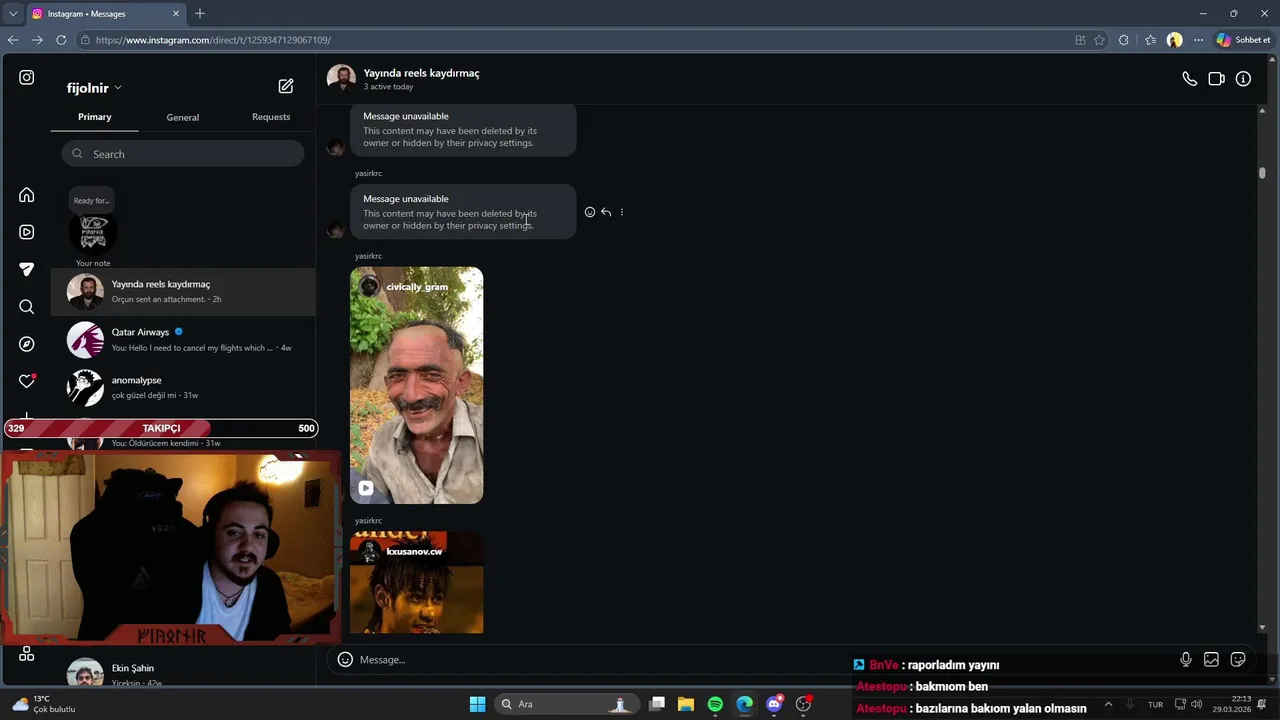Open the volume control in tray

pos(1196,704)
